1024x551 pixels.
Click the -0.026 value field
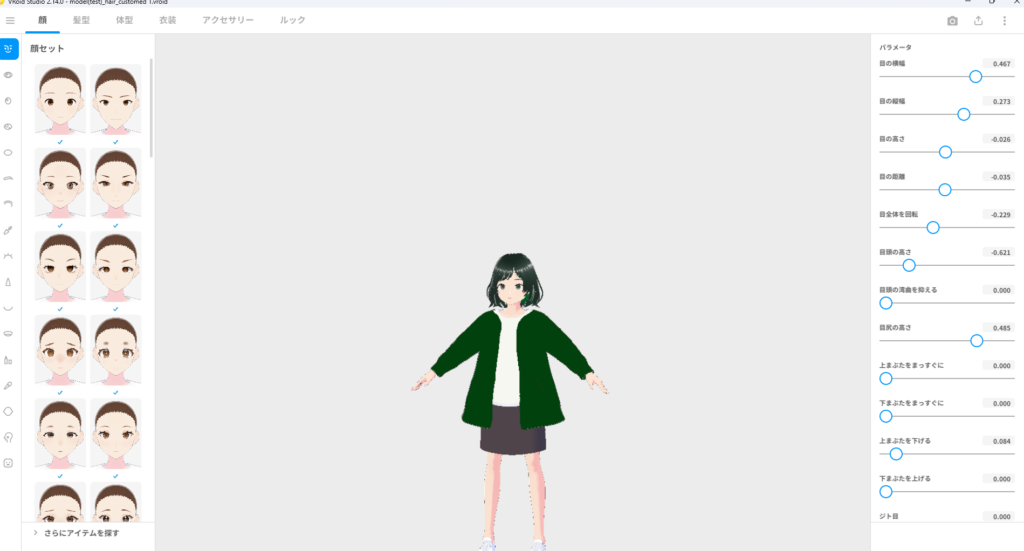point(998,139)
